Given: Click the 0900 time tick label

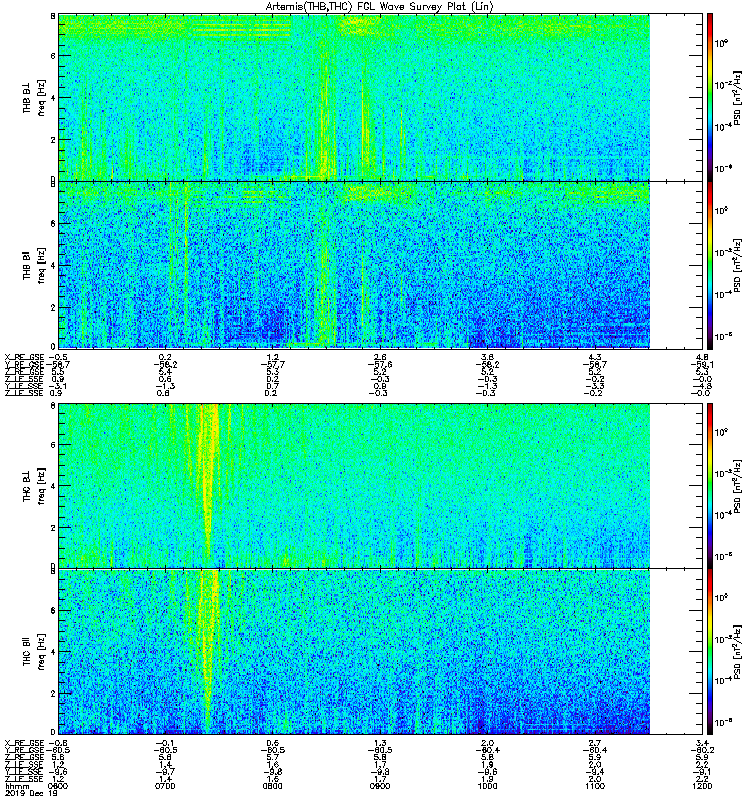Looking at the screenshot, I should (380, 786).
